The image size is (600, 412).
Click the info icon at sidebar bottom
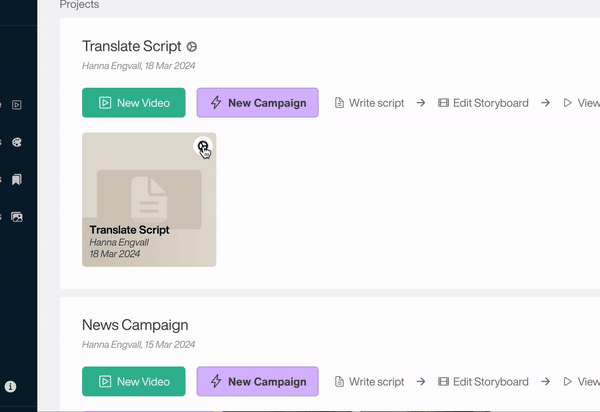coord(10,386)
